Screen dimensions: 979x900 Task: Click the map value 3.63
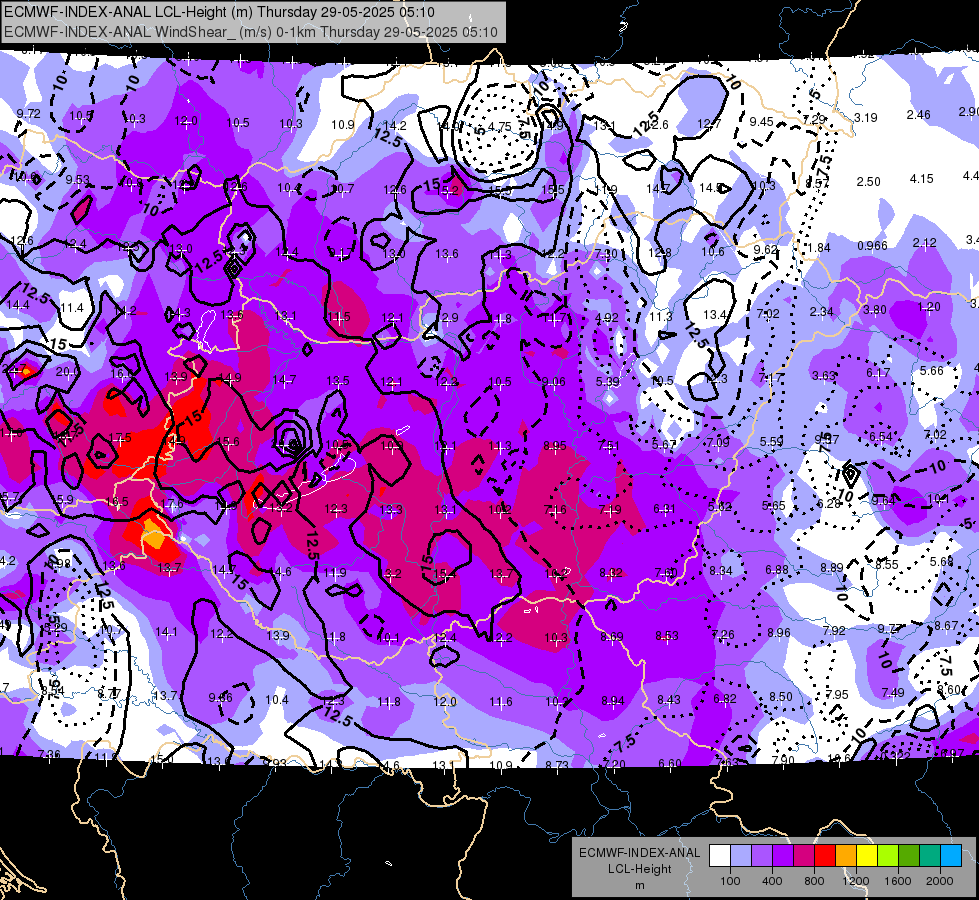[x=824, y=375]
